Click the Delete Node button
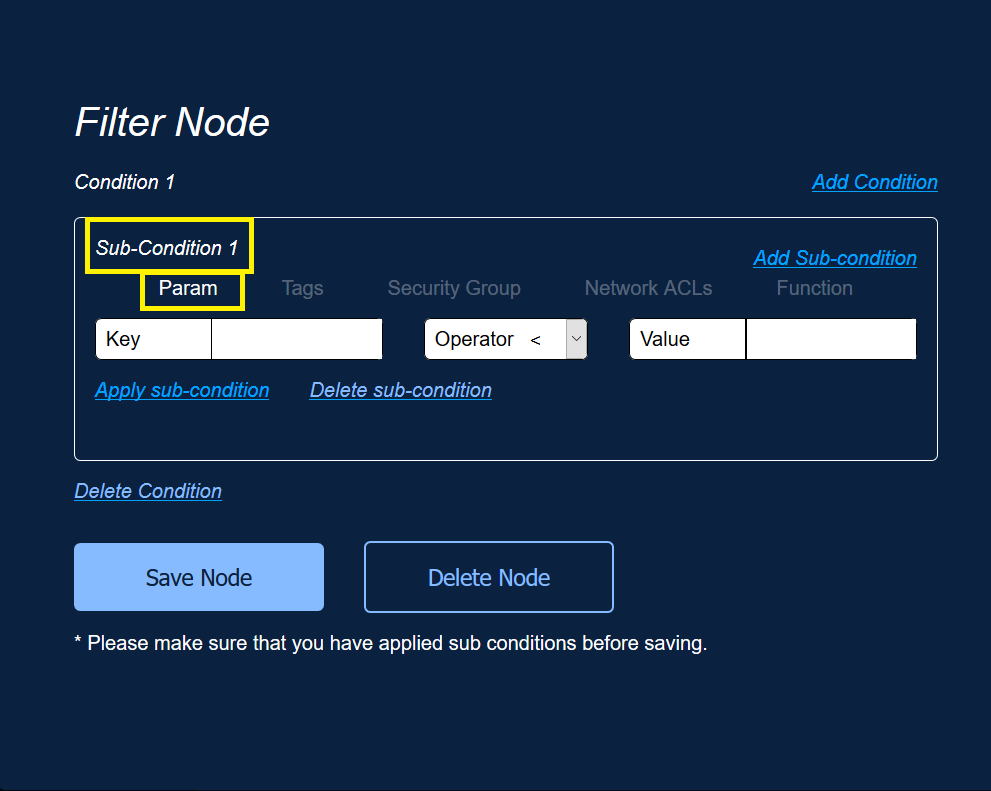Viewport: 991px width, 791px height. [x=489, y=577]
